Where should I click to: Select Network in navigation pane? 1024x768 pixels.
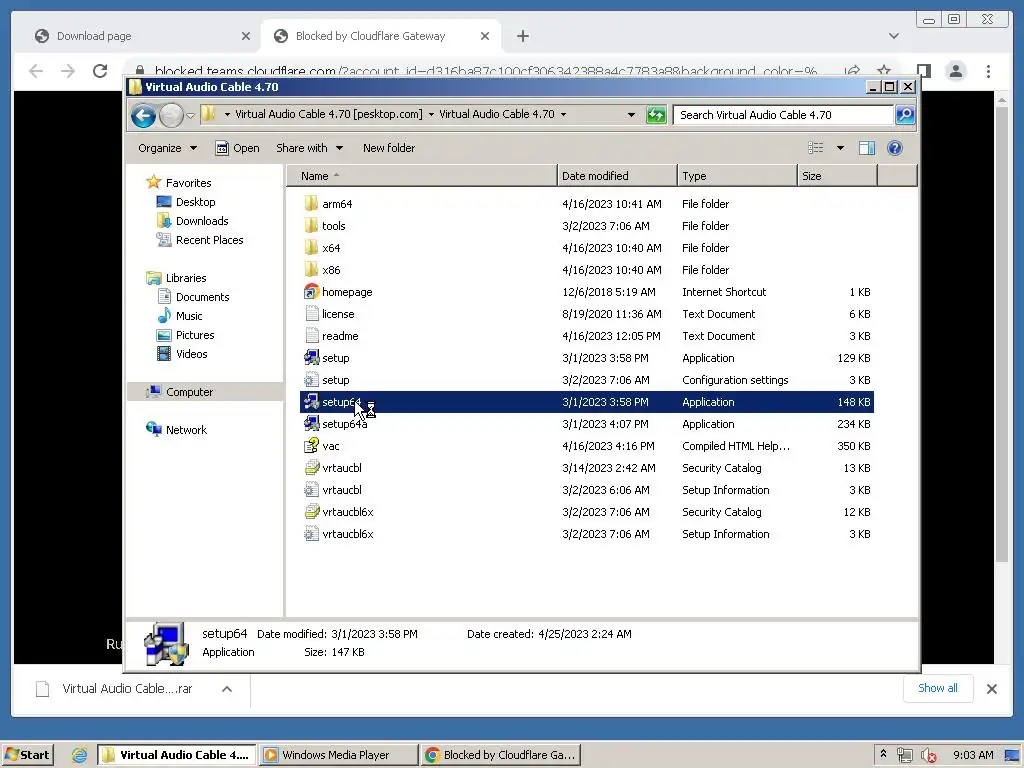tap(186, 430)
